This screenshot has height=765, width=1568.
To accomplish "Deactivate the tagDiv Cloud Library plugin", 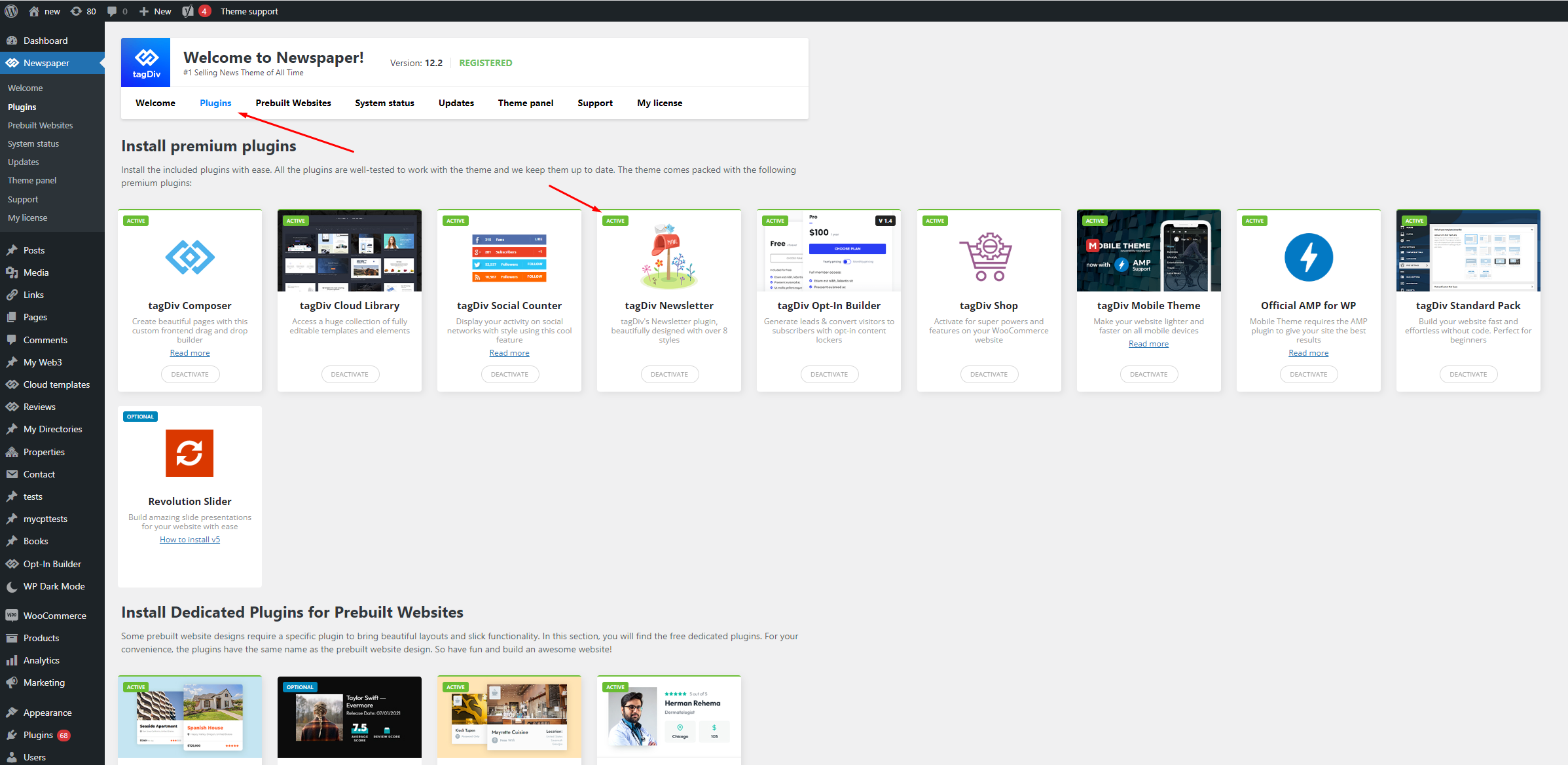I will point(350,374).
